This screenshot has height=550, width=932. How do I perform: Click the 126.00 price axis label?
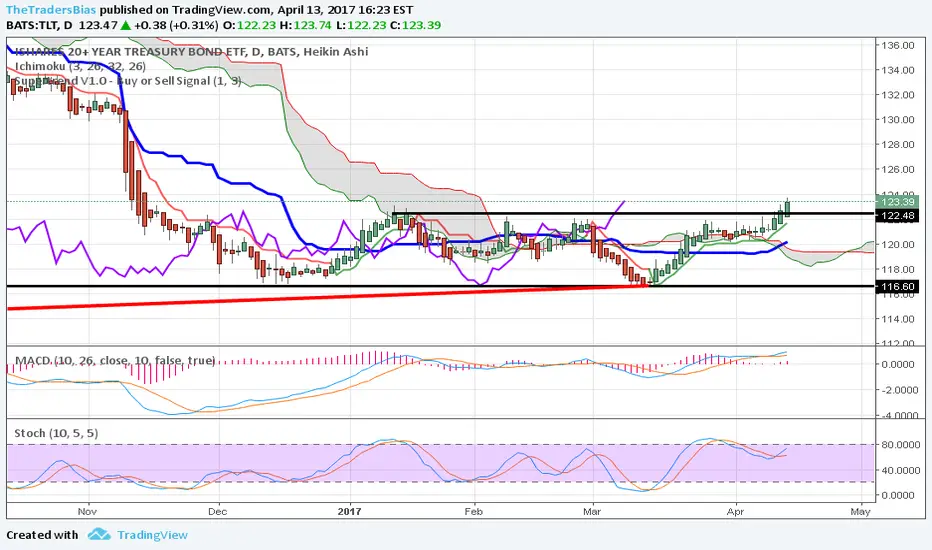[x=898, y=169]
